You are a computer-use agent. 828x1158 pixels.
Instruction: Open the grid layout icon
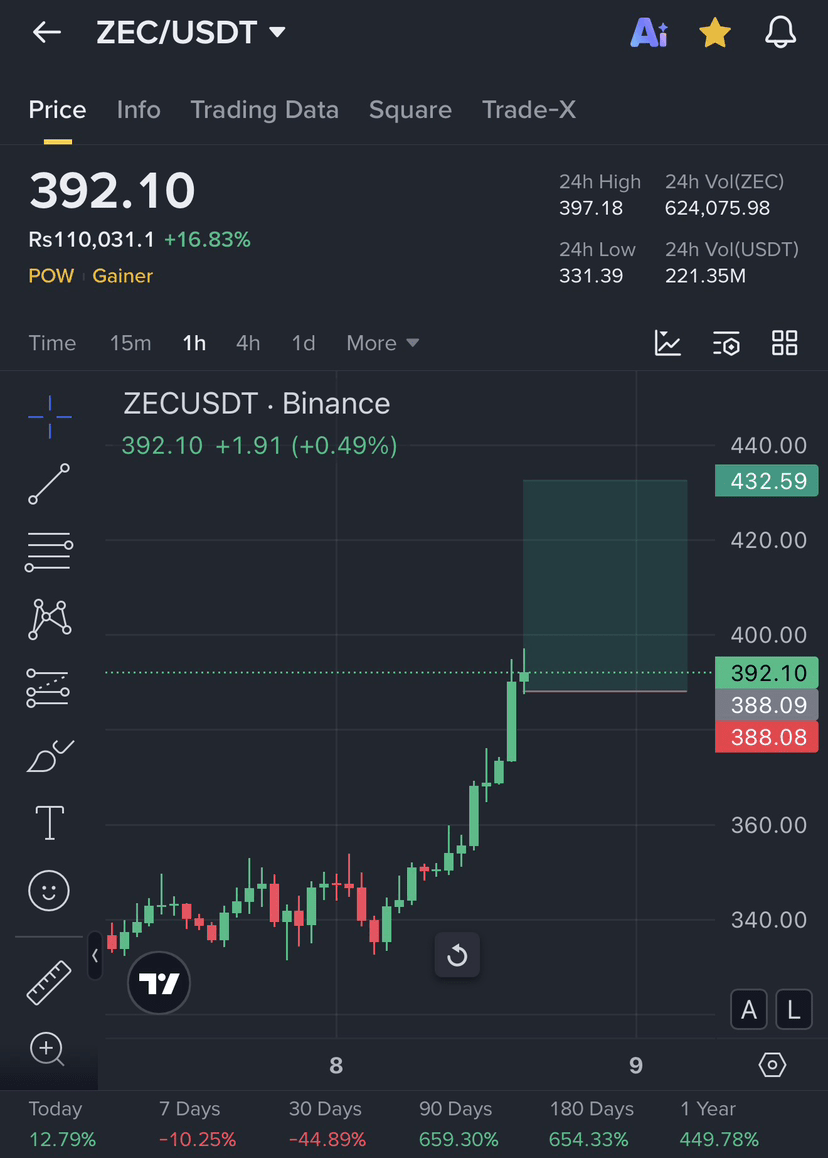784,343
